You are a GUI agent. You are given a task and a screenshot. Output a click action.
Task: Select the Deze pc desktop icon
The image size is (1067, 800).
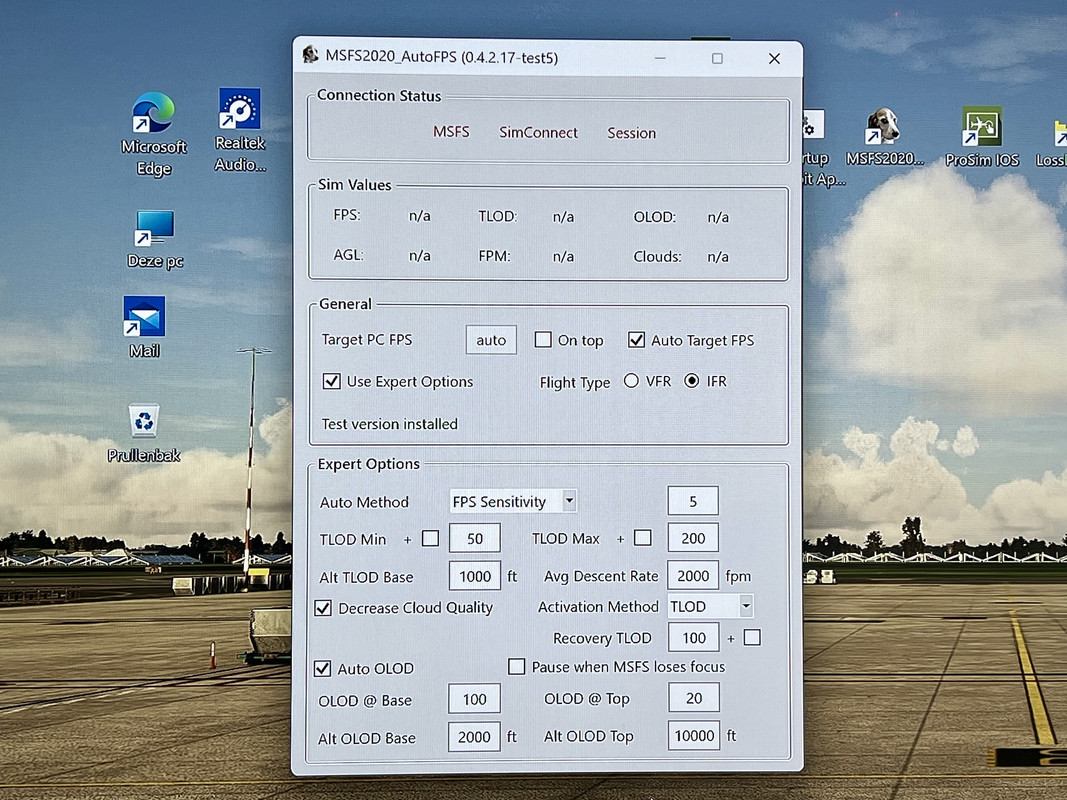pos(155,239)
